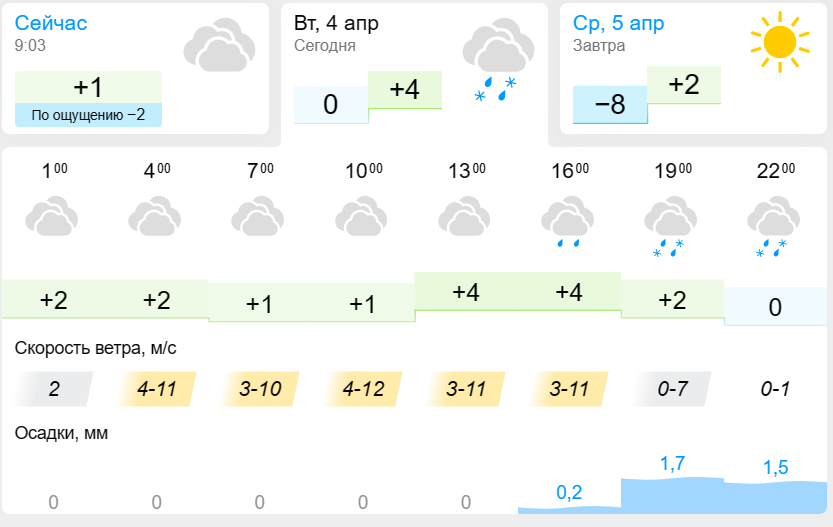Click the −8 night temperature for tomorrow
833x527 pixels.
pos(610,104)
